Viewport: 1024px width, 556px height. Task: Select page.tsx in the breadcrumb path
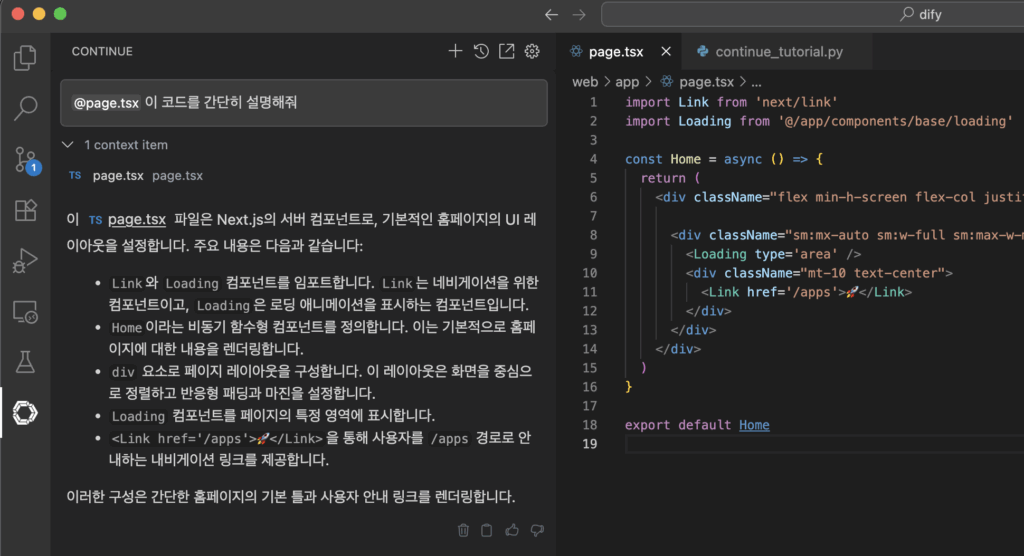pyautogui.click(x=706, y=82)
